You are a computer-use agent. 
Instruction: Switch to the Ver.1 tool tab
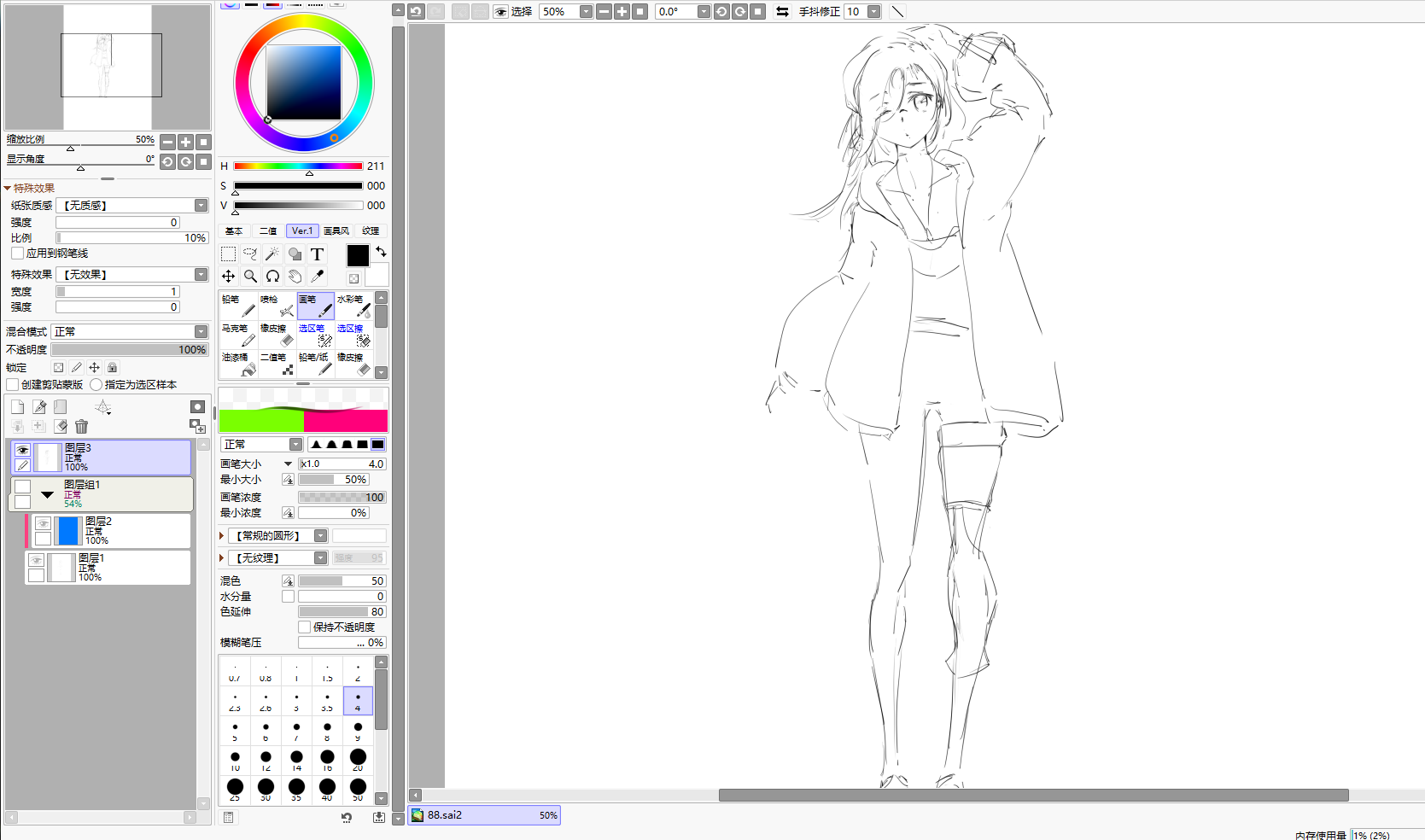[302, 230]
